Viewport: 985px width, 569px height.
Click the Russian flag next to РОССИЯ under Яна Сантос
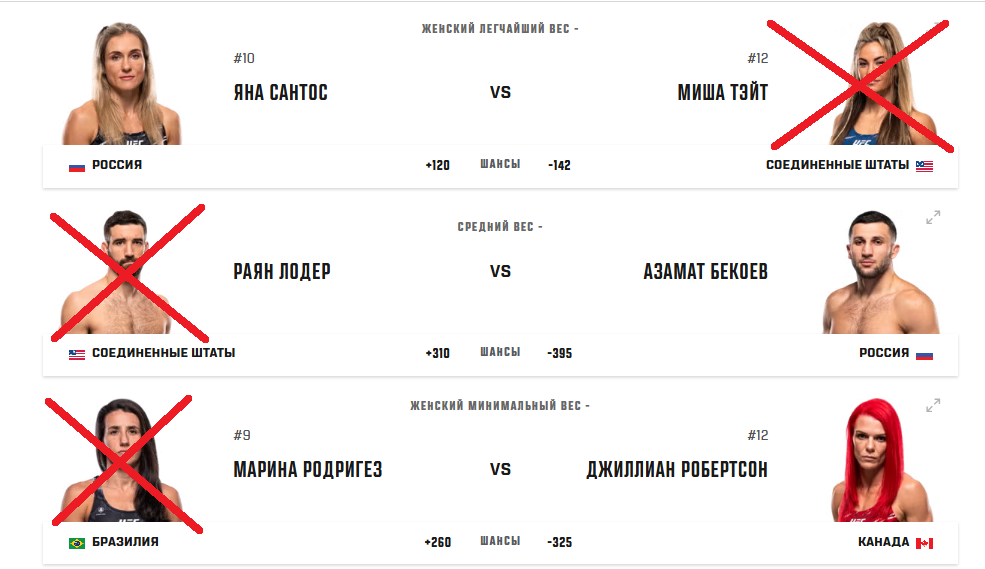coord(77,166)
